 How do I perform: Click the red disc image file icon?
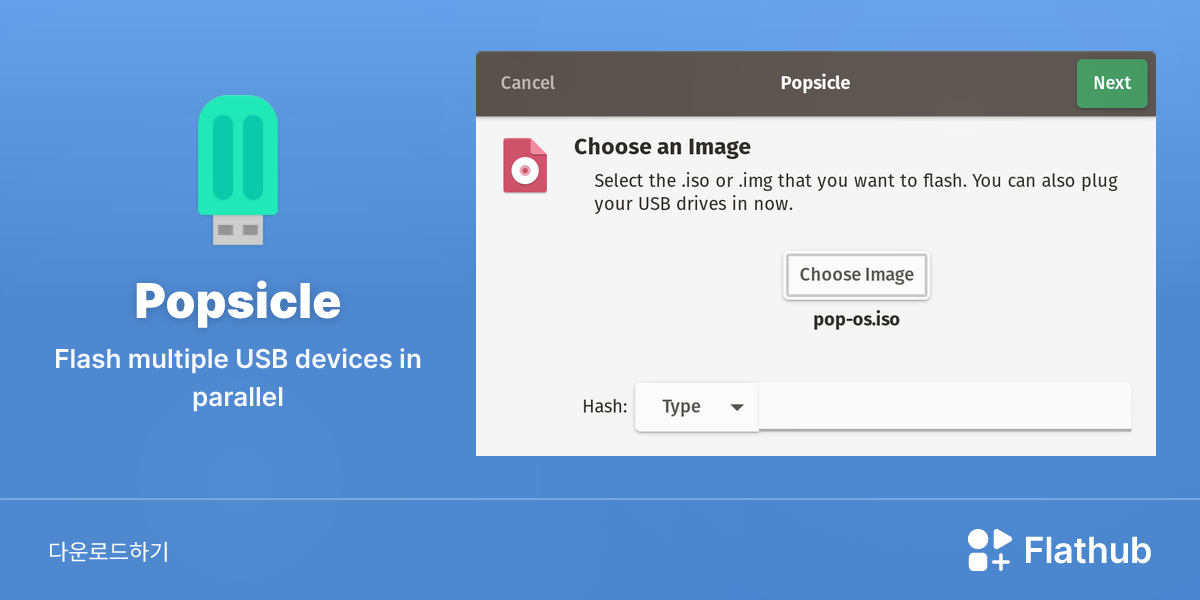point(525,166)
